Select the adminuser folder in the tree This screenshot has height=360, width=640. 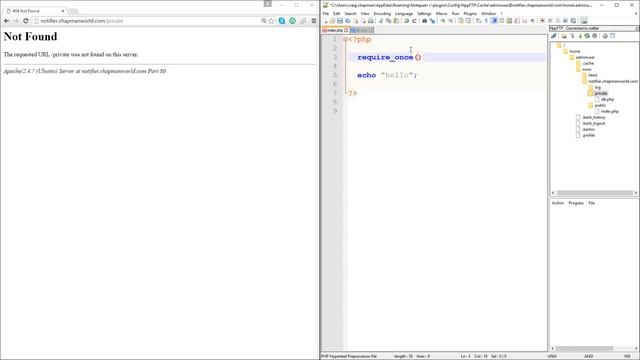(585, 58)
